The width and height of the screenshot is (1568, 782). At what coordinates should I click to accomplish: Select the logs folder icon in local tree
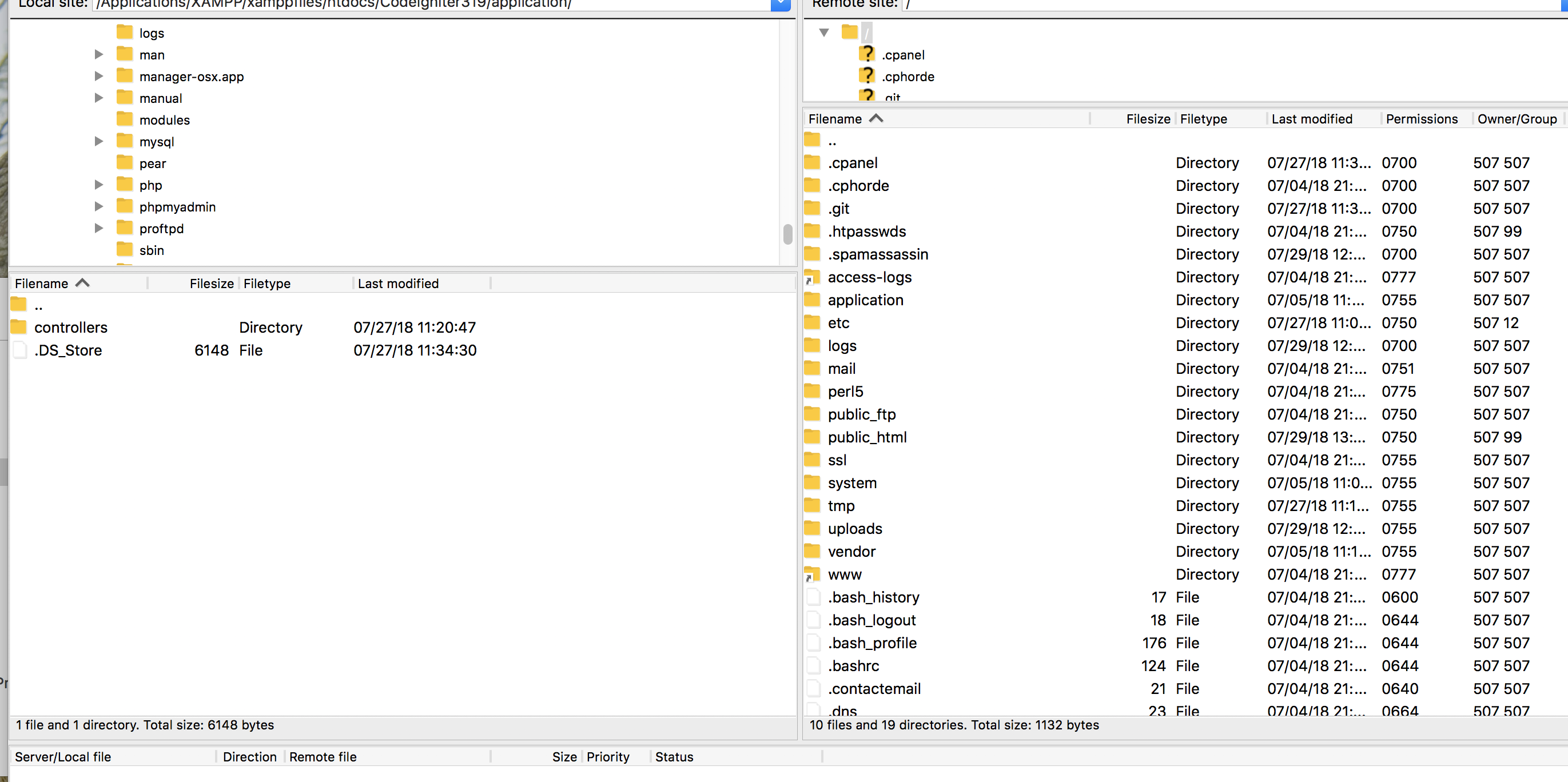tap(124, 32)
